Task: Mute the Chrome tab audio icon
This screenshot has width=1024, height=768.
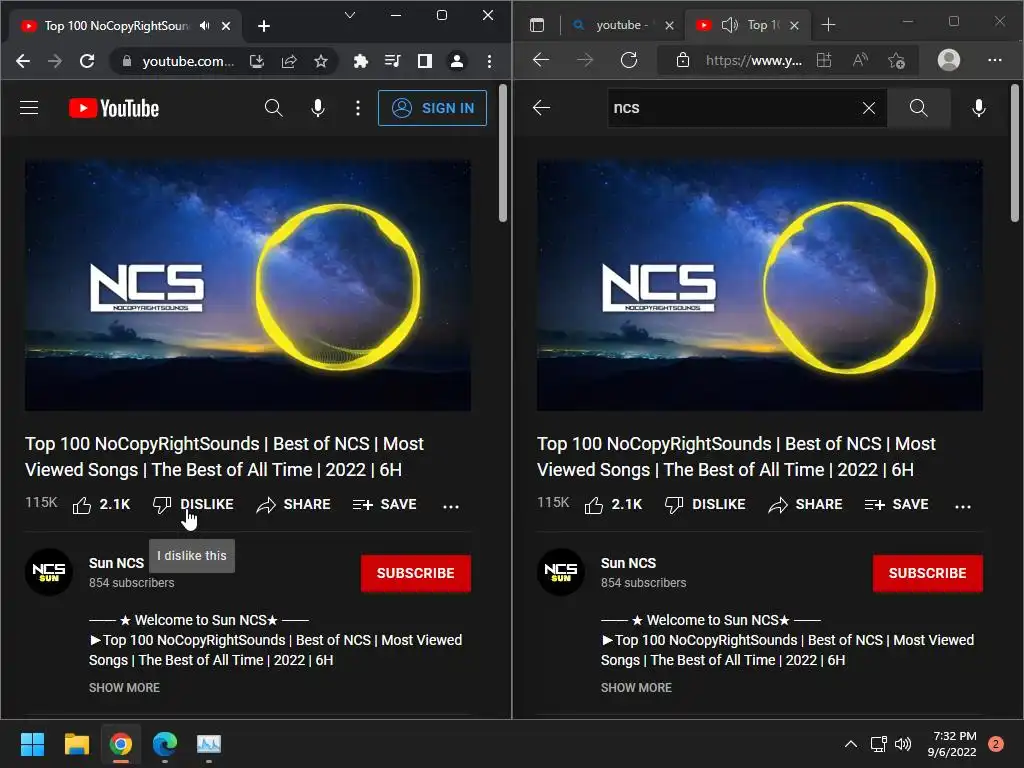Action: 205,25
